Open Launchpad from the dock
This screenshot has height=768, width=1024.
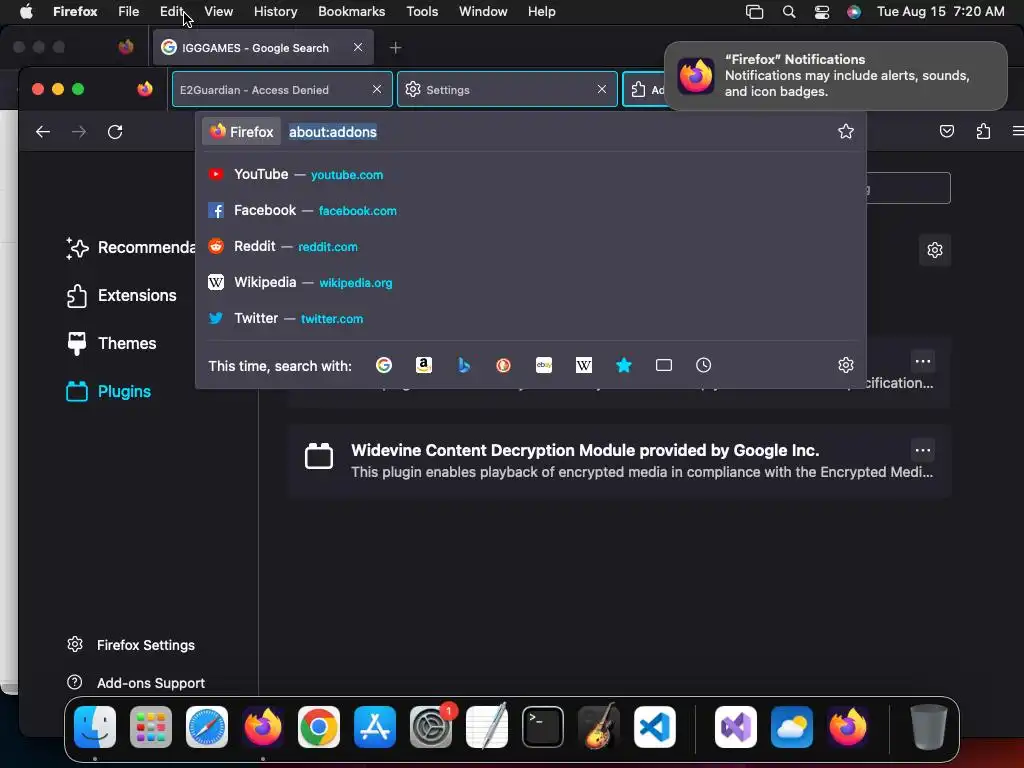pyautogui.click(x=151, y=727)
